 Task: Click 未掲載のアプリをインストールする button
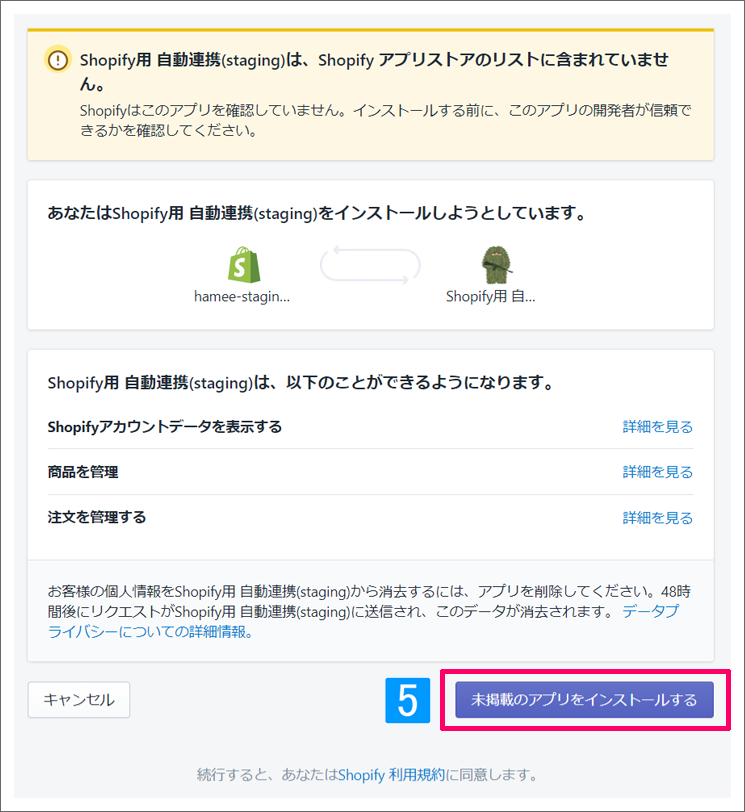584,700
